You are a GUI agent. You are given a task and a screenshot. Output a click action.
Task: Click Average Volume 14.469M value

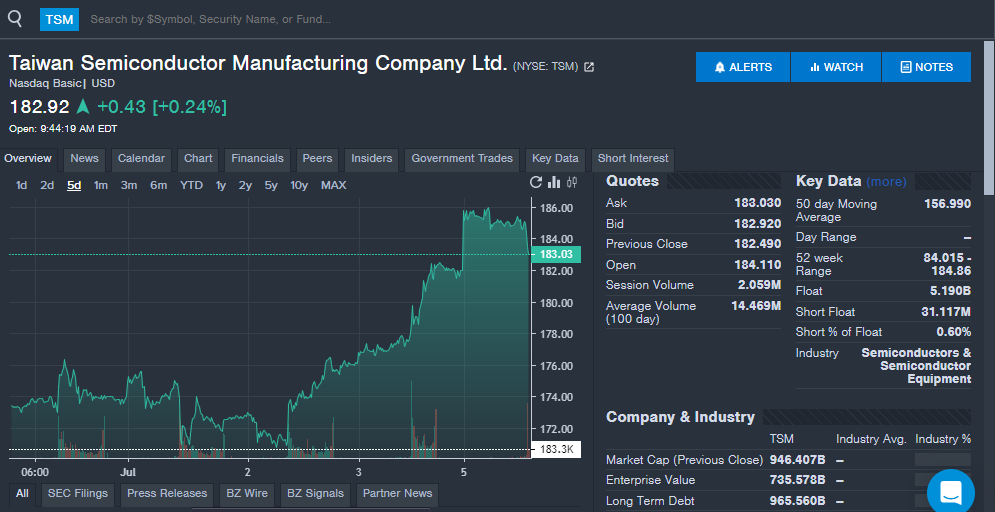(756, 306)
